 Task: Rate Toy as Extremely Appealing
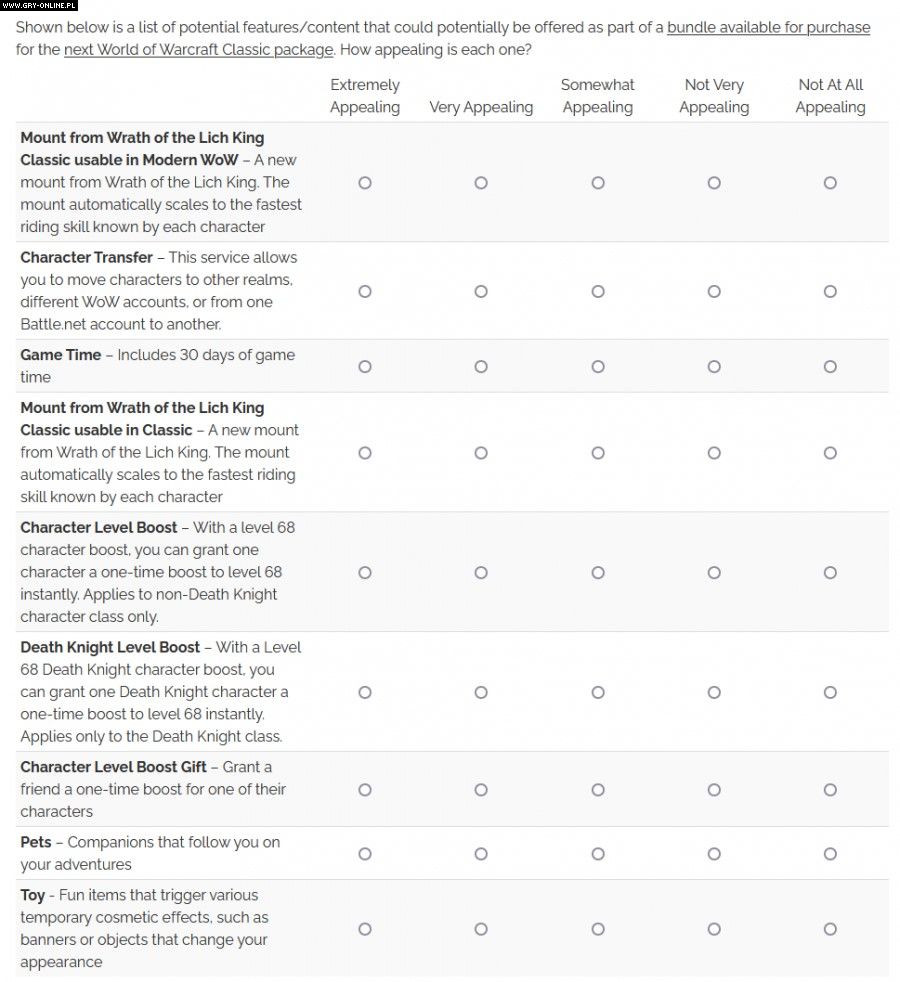tap(365, 929)
